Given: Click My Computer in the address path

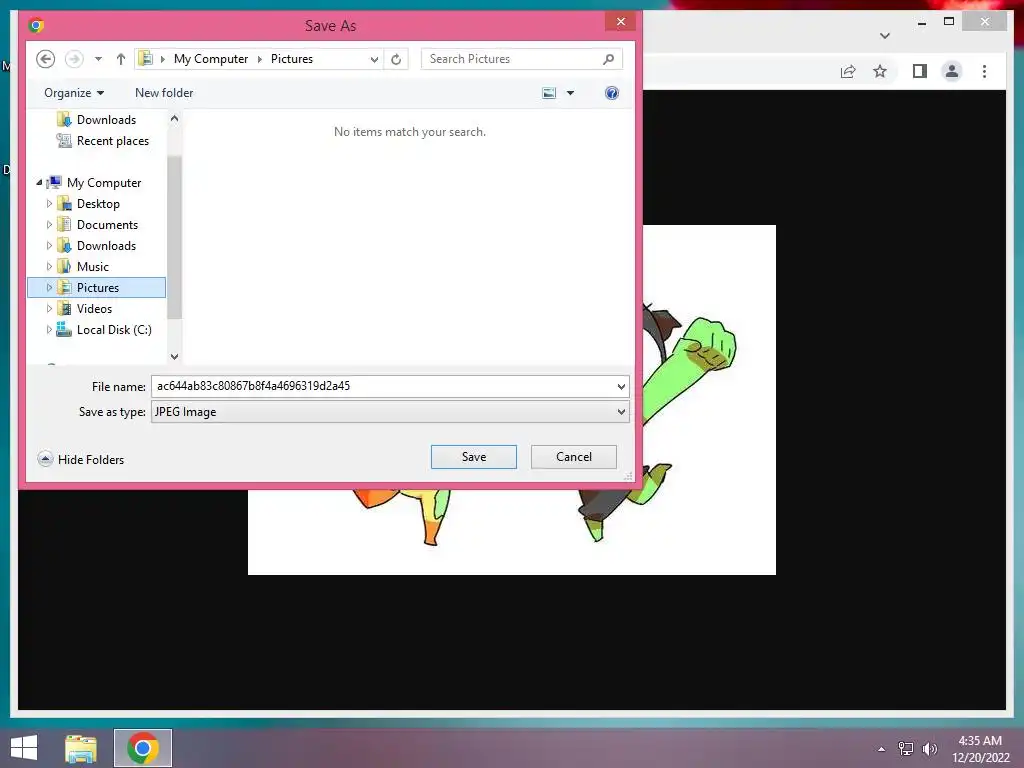Looking at the screenshot, I should (x=210, y=59).
